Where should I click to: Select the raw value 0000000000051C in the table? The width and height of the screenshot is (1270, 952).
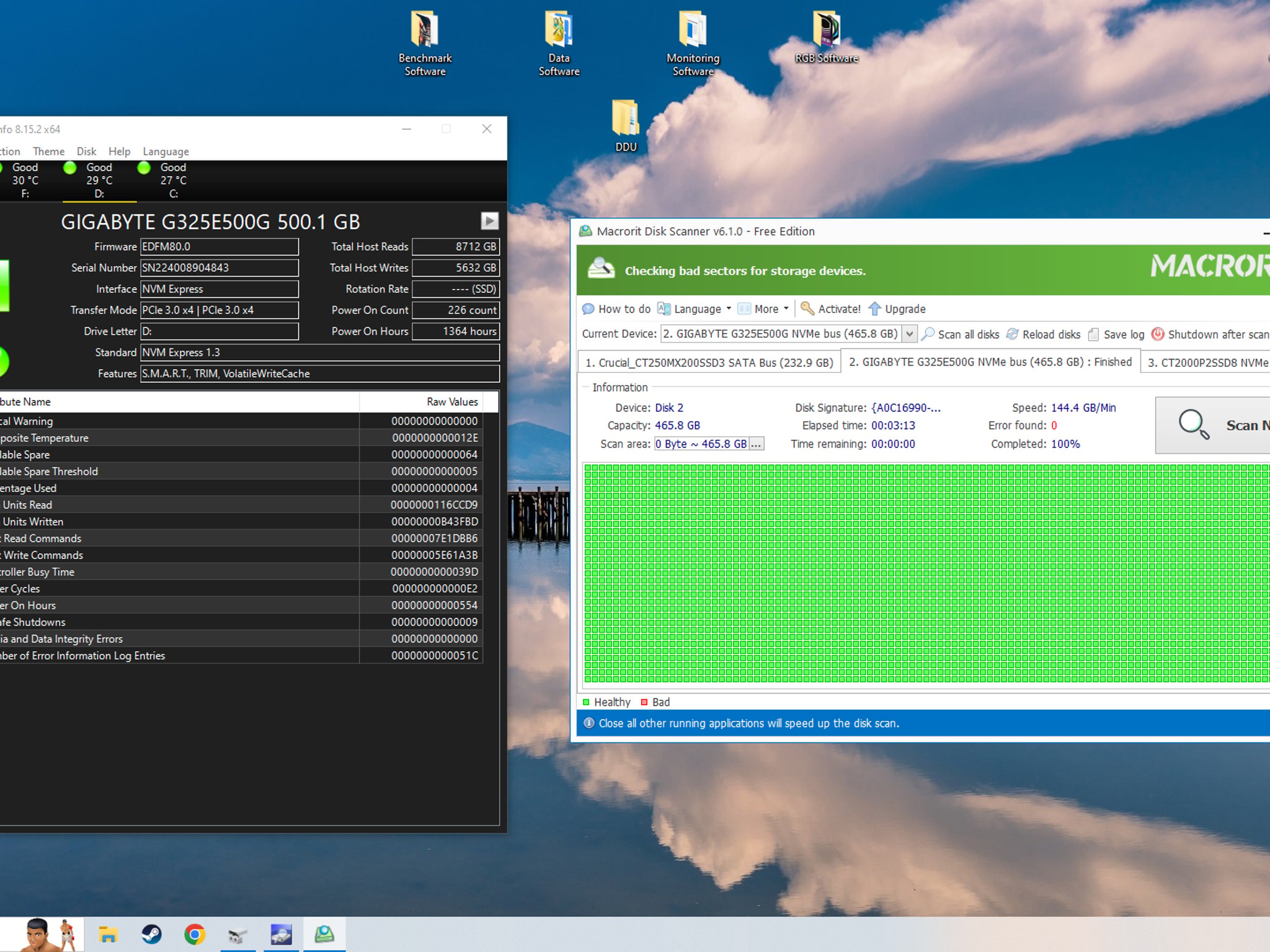[x=434, y=655]
